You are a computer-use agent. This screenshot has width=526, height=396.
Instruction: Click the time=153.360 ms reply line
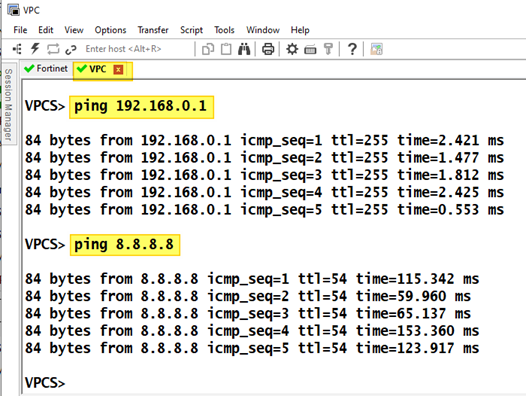click(252, 331)
